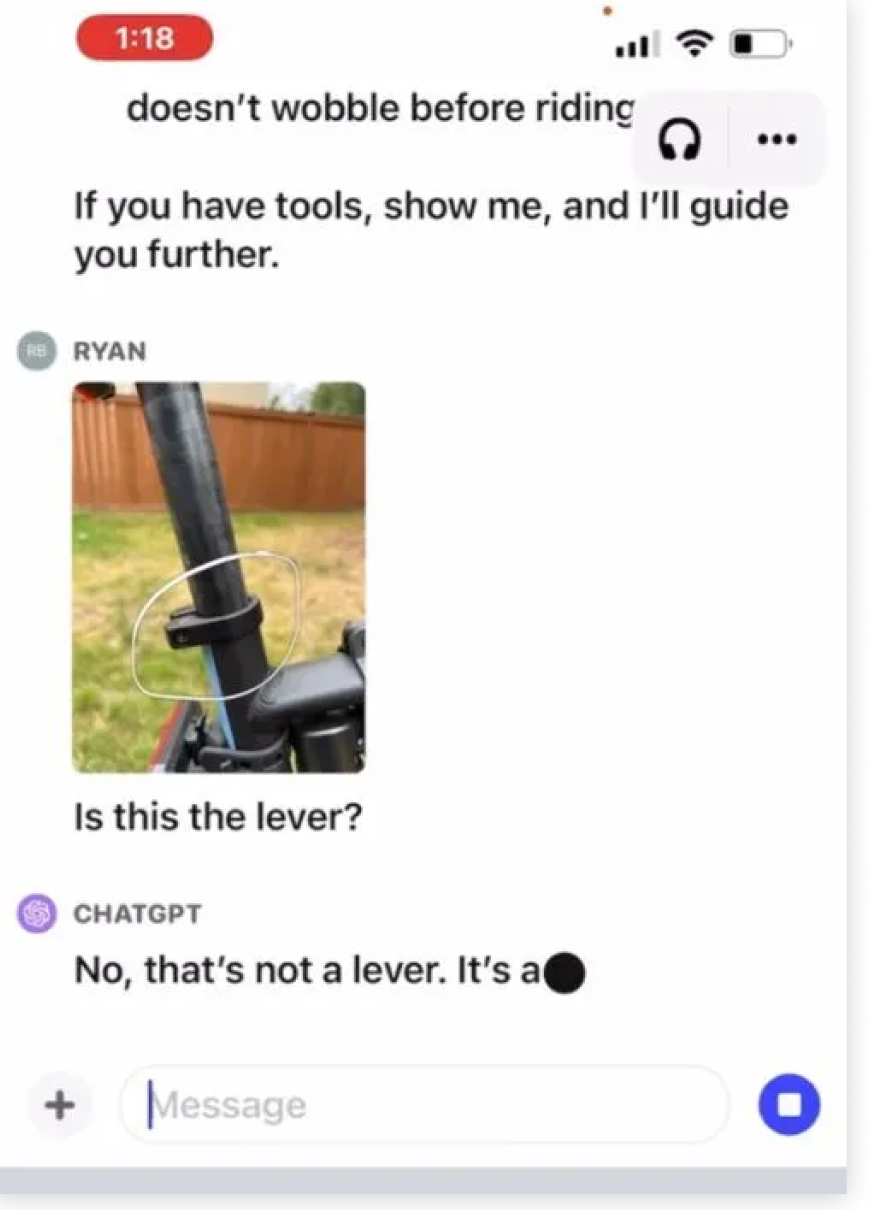Open the bike seat post photo thumbnail
This screenshot has height=1210, width=885.
pyautogui.click(x=219, y=577)
